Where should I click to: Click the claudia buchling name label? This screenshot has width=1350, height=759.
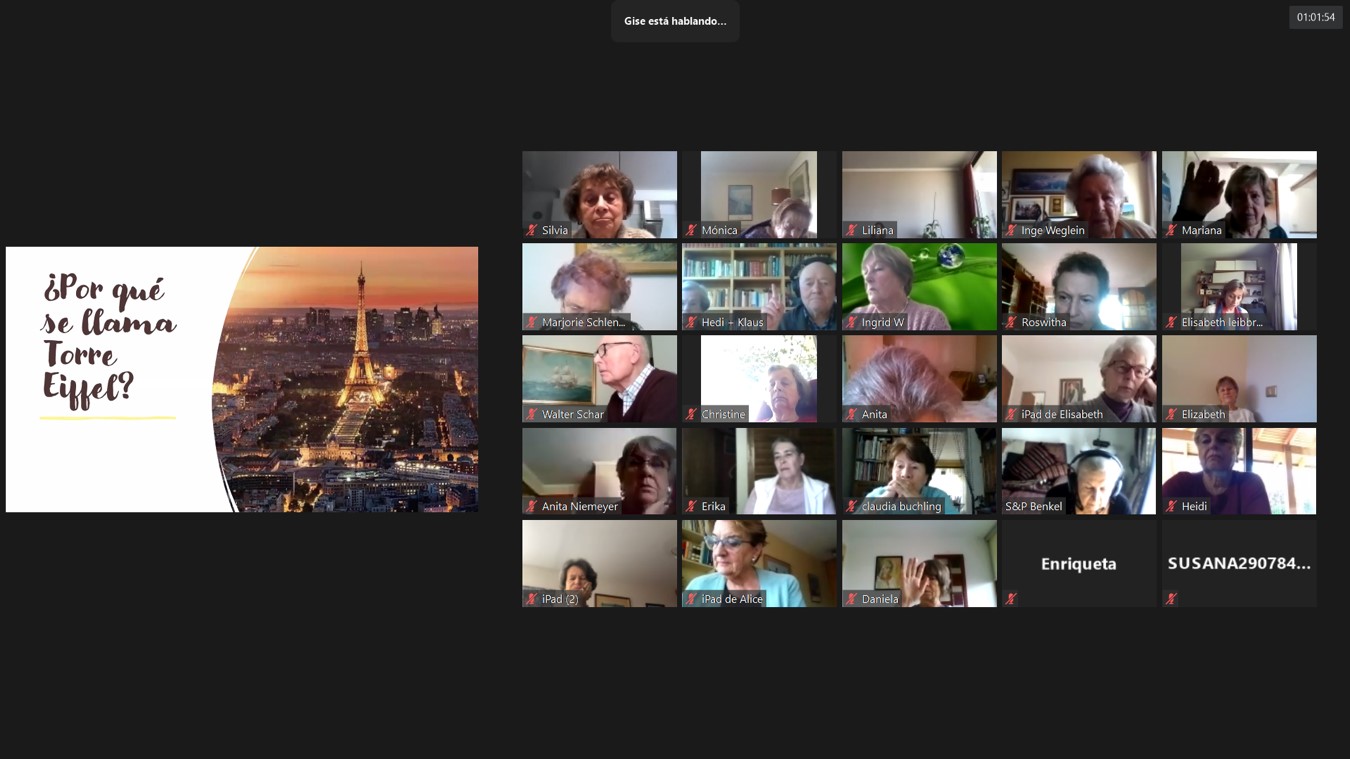(901, 507)
